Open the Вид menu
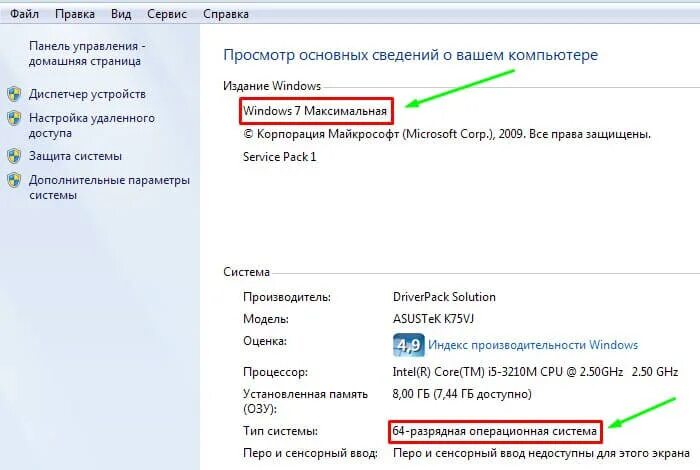The image size is (700, 470). point(121,14)
